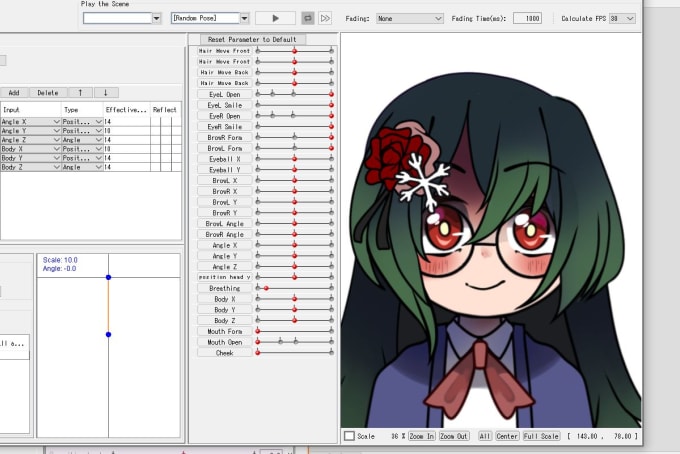The width and height of the screenshot is (680, 454).
Task: Click the Zoom Out button
Action: point(454,436)
